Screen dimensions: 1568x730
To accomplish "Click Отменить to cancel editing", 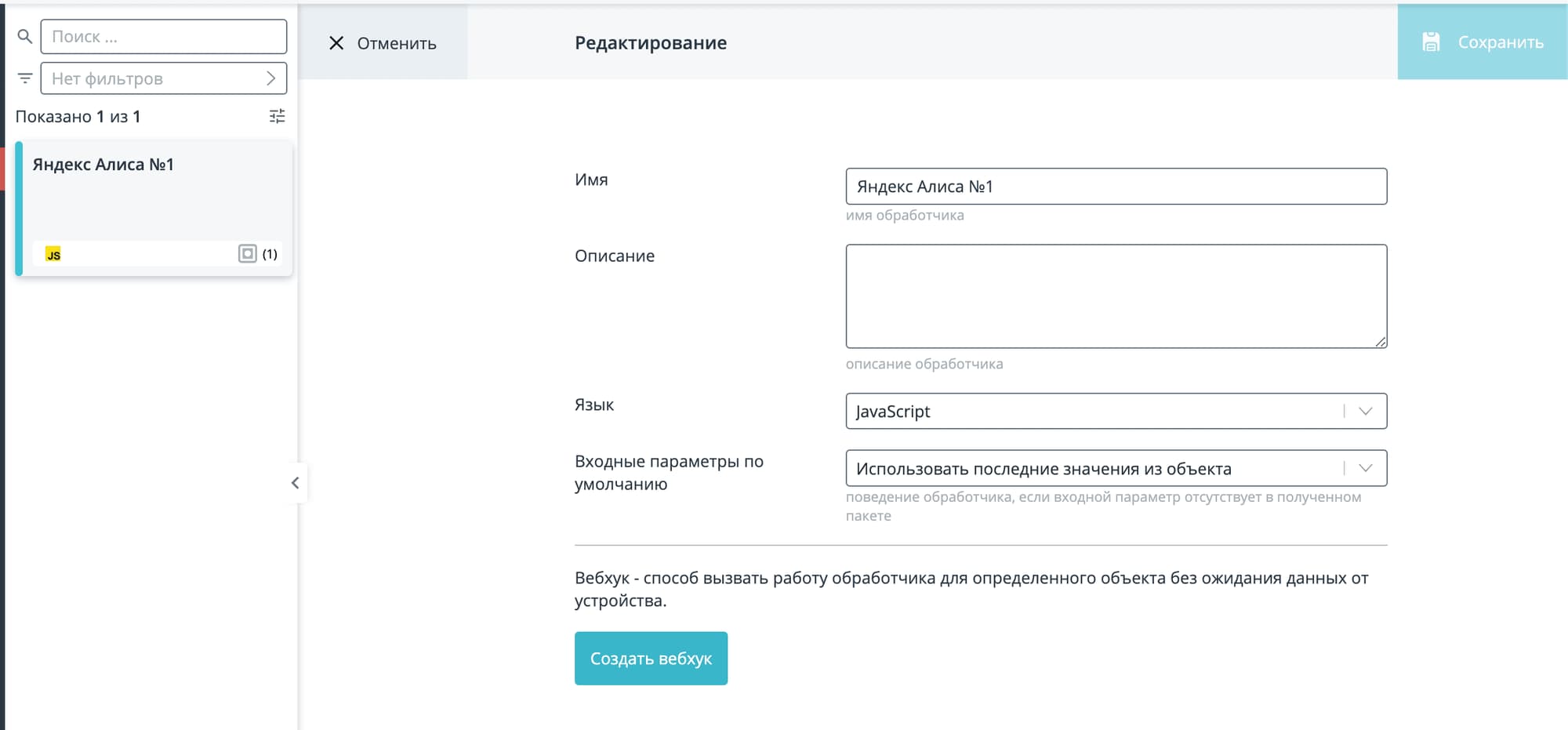I will coord(396,43).
